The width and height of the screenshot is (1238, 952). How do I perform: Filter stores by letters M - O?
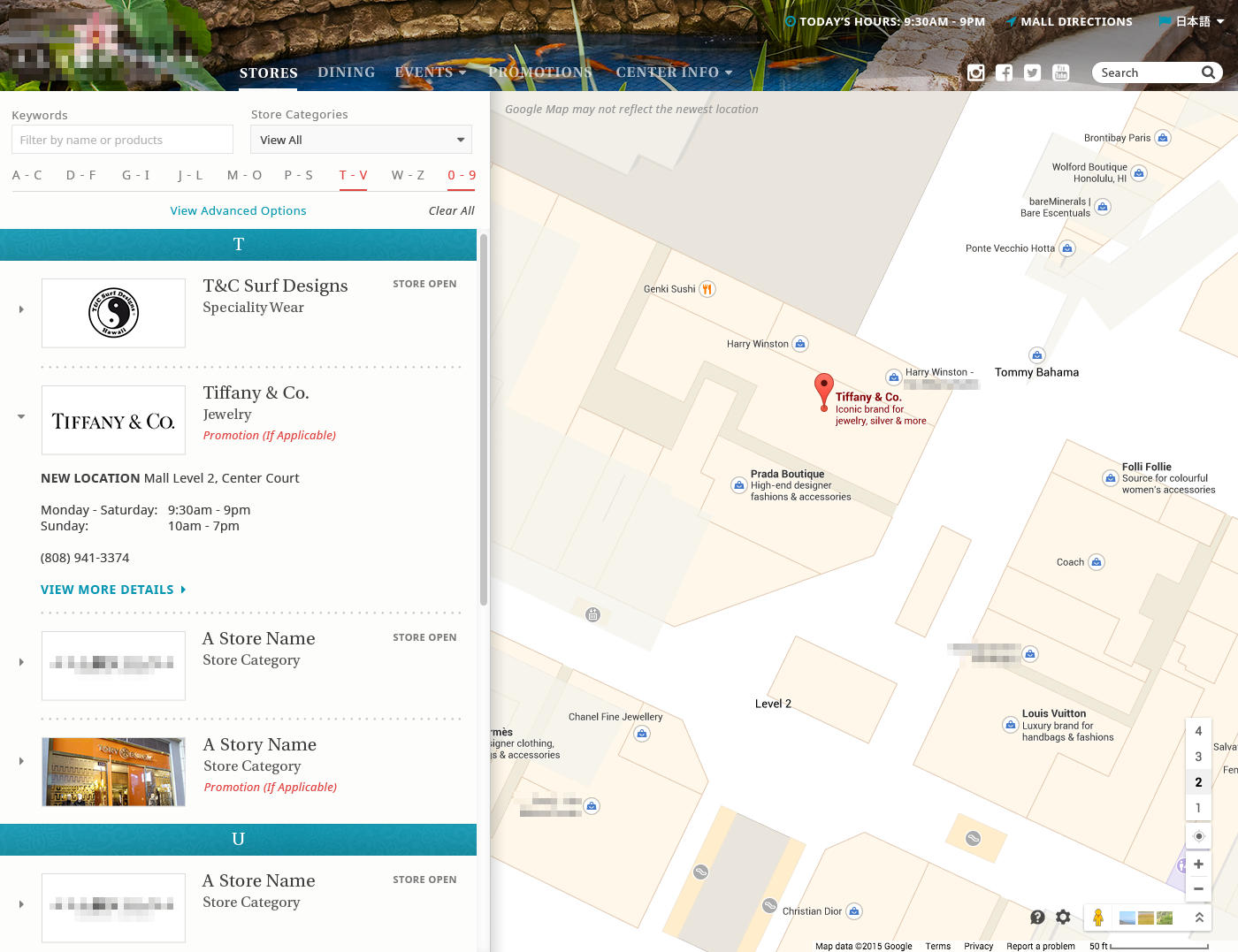point(244,175)
